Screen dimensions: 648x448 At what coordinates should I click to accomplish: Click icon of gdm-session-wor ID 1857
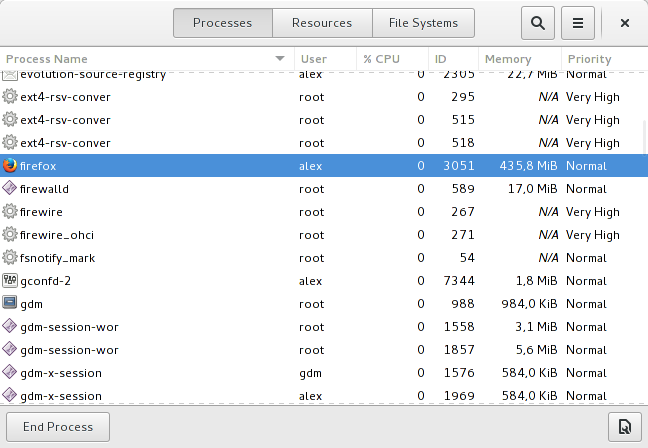tap(10, 350)
